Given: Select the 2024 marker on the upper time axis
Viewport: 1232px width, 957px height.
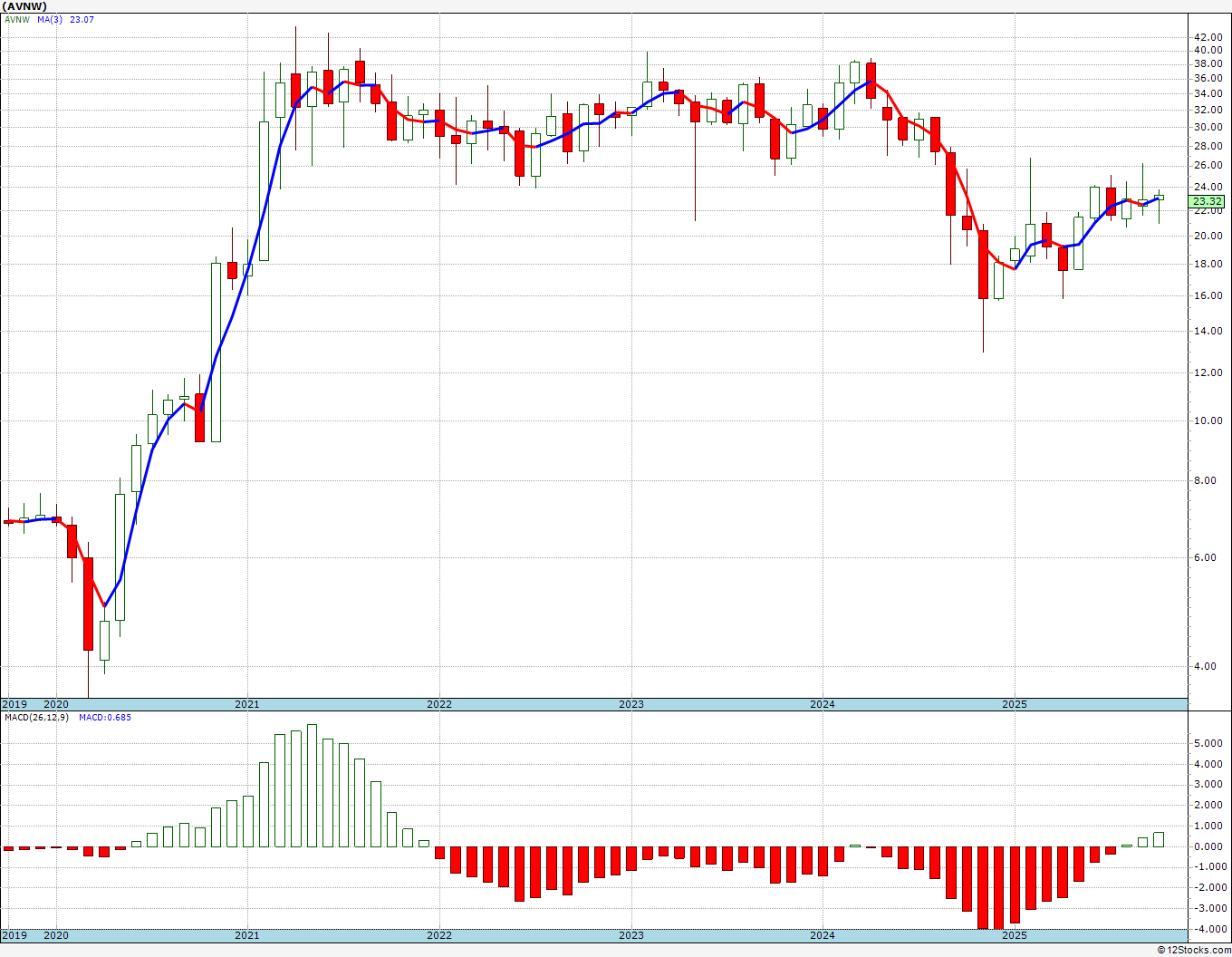Looking at the screenshot, I should pyautogui.click(x=823, y=704).
